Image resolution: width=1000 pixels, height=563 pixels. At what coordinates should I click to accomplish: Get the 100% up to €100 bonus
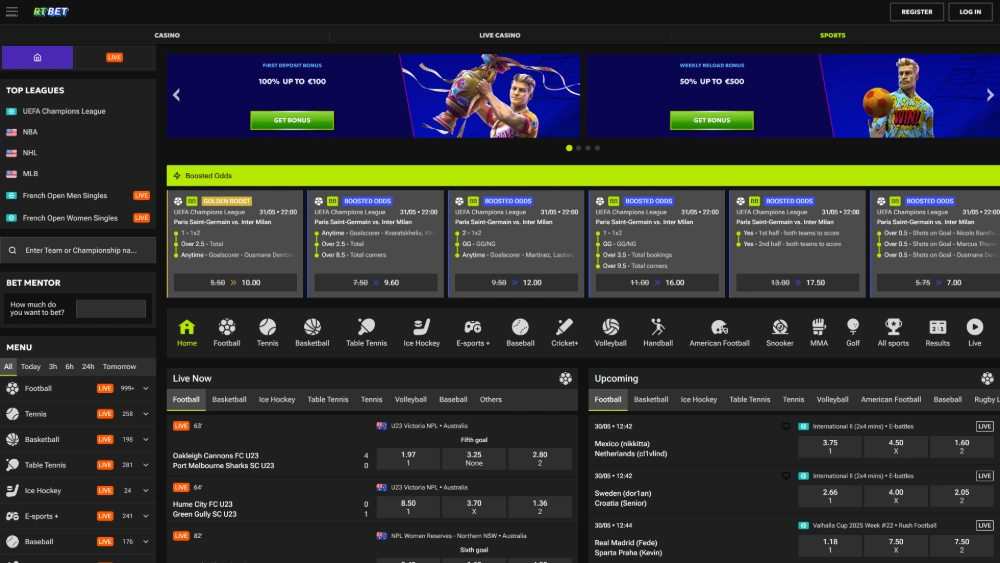coord(292,120)
